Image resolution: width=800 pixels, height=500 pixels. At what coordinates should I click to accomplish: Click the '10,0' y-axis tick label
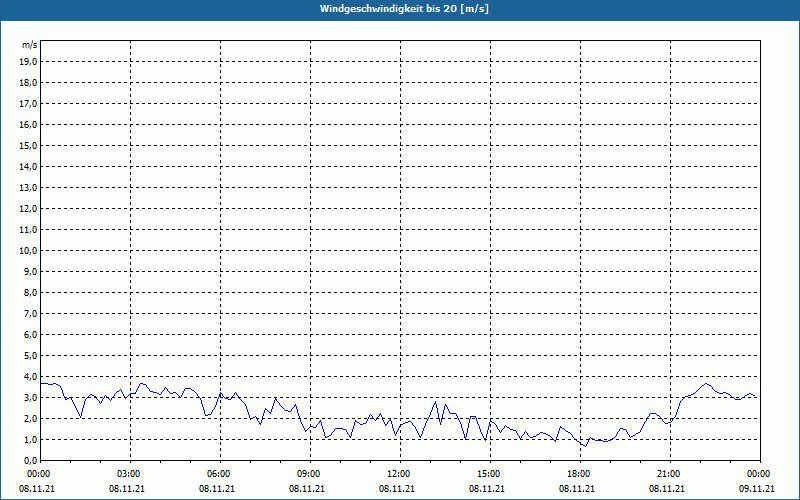28,251
